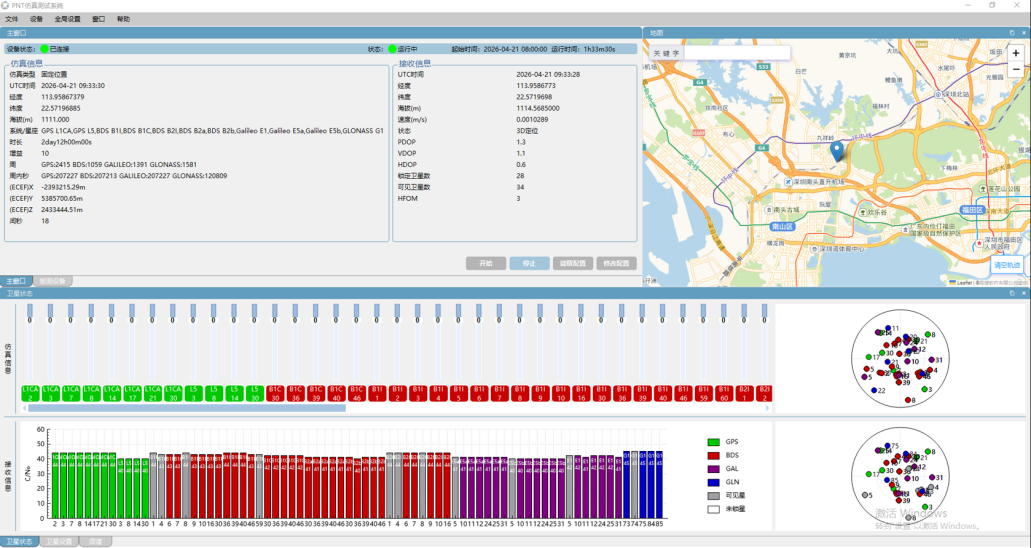Switch to the 频谱 tab

[91, 541]
